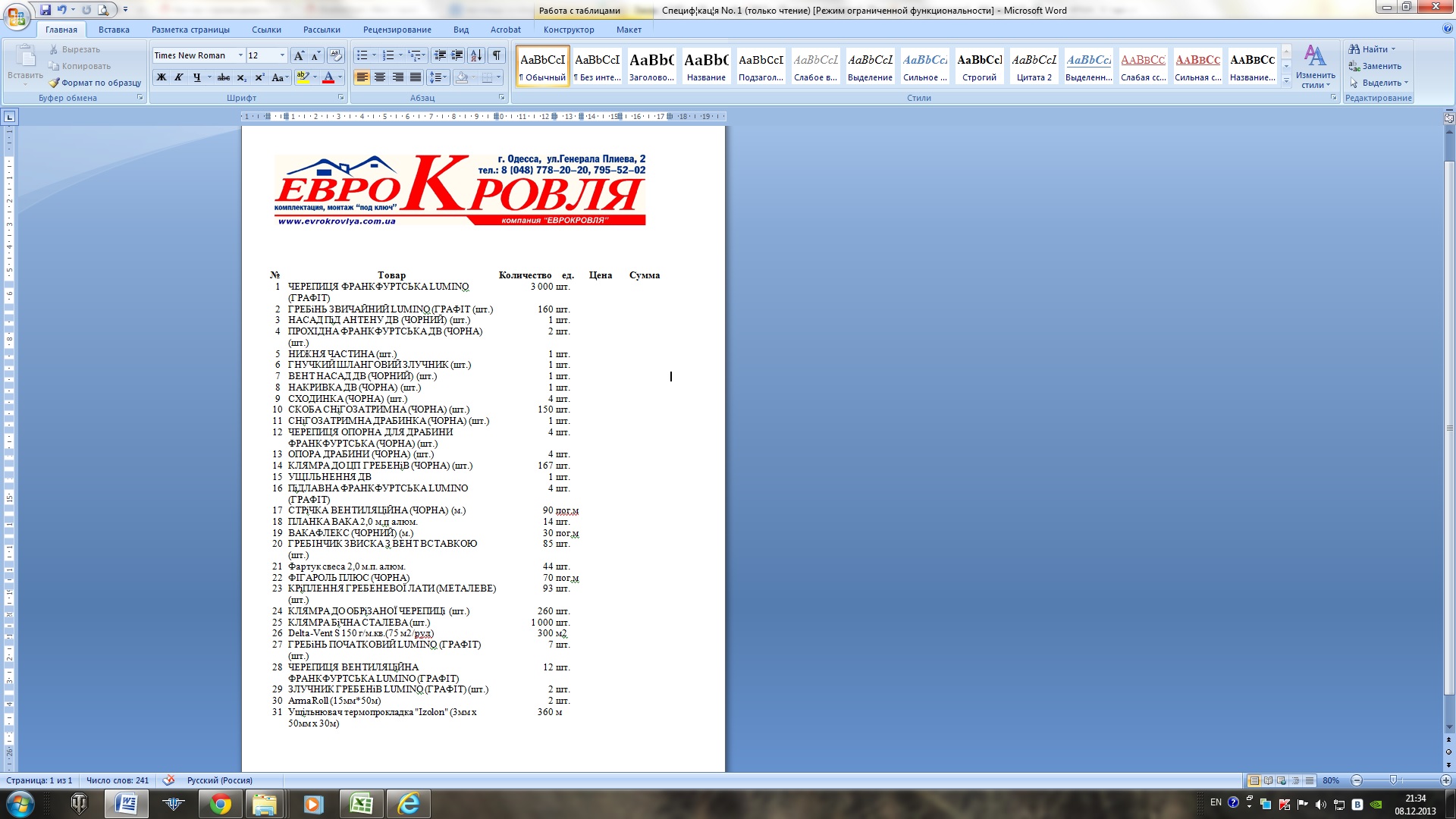Click the zoom slider handle
This screenshot has height=819, width=1456.
pyautogui.click(x=1393, y=780)
